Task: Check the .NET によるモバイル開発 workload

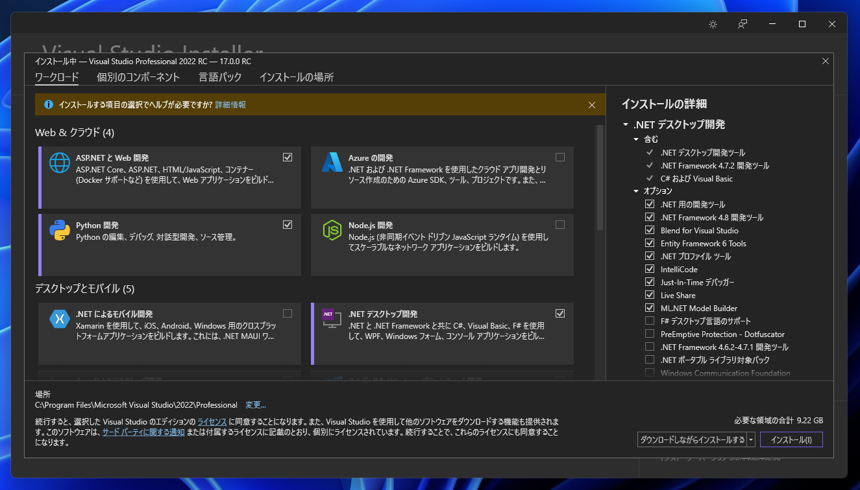Action: 287,313
